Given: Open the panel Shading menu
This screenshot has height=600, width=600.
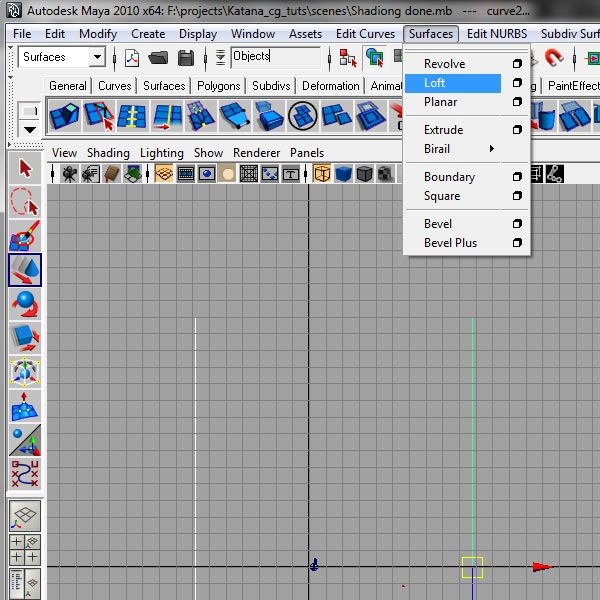Looking at the screenshot, I should pyautogui.click(x=108, y=153).
